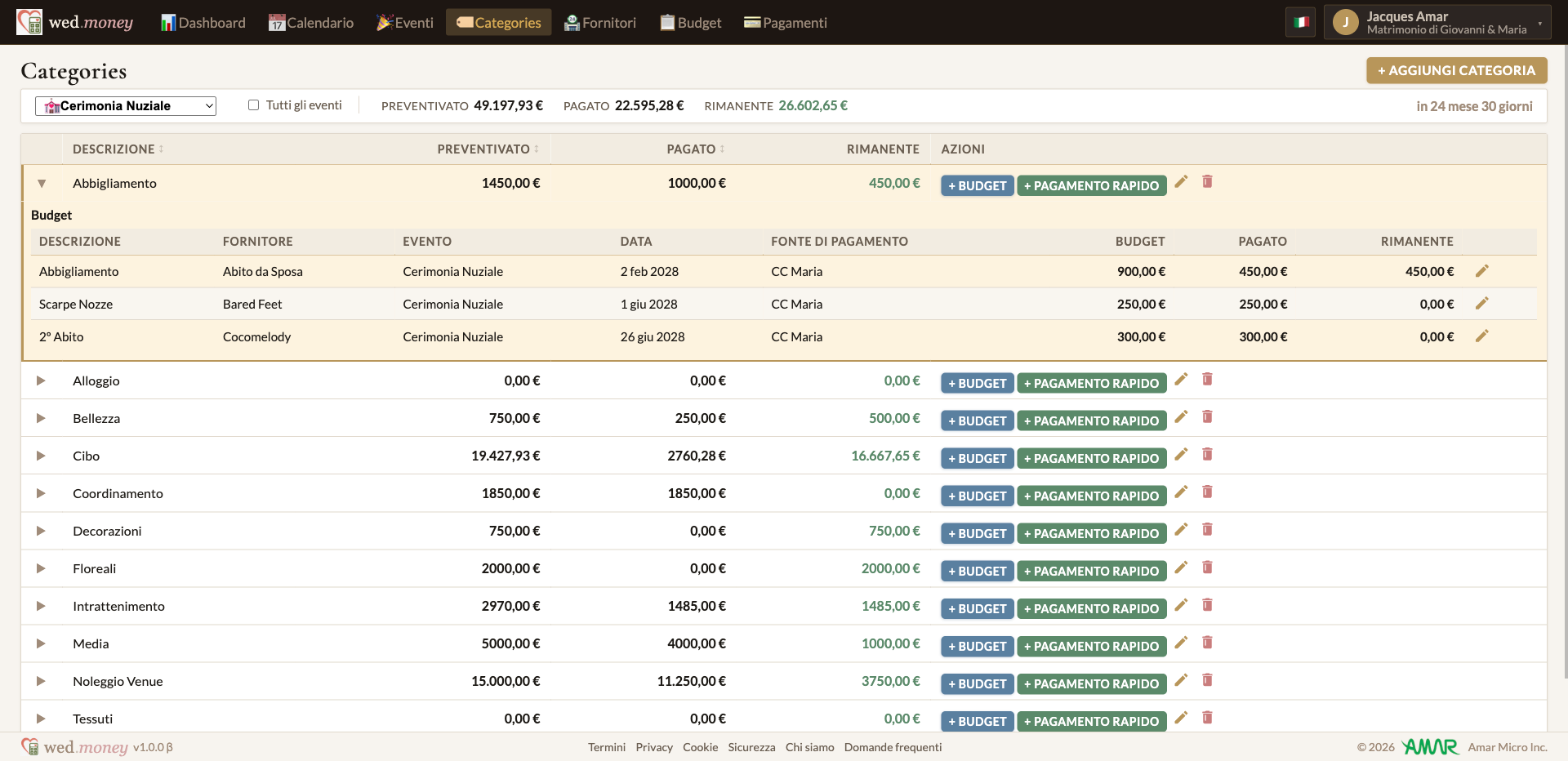
Task: Click the Italian flag language icon
Action: pyautogui.click(x=1301, y=22)
